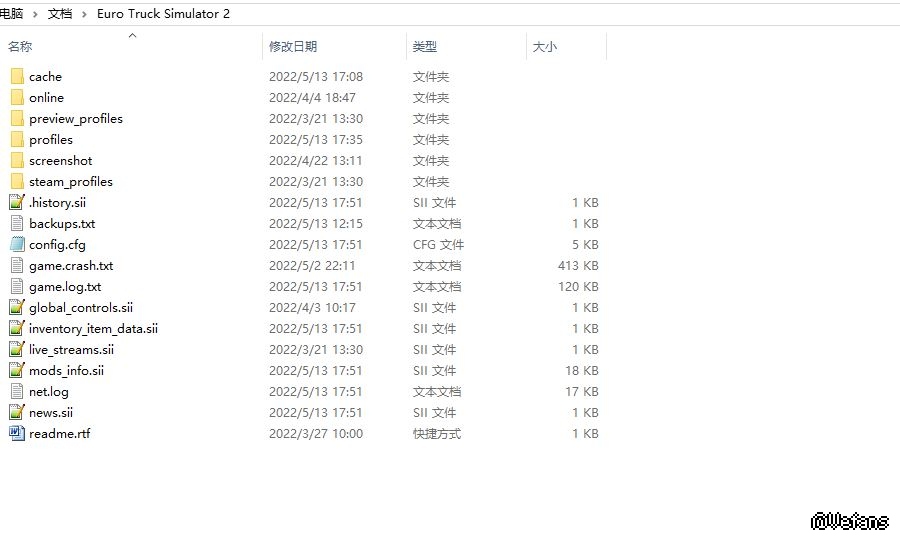Toggle sort arrow above 名称 column

(x=132, y=36)
